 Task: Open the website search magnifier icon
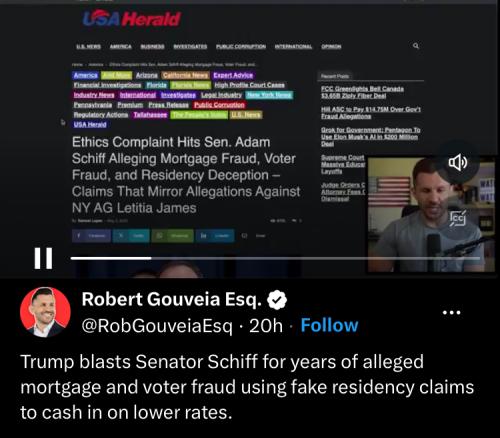[x=416, y=46]
